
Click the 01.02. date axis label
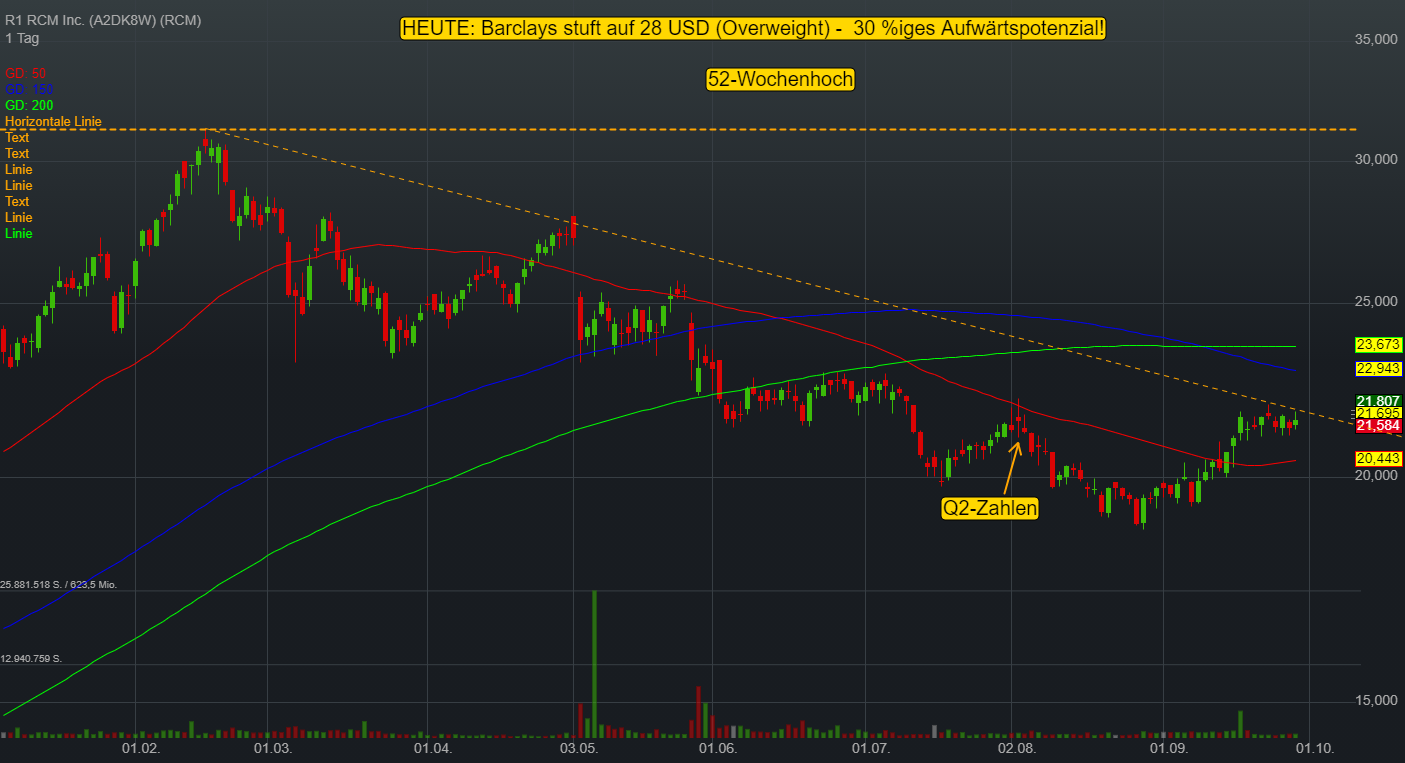pyautogui.click(x=140, y=749)
